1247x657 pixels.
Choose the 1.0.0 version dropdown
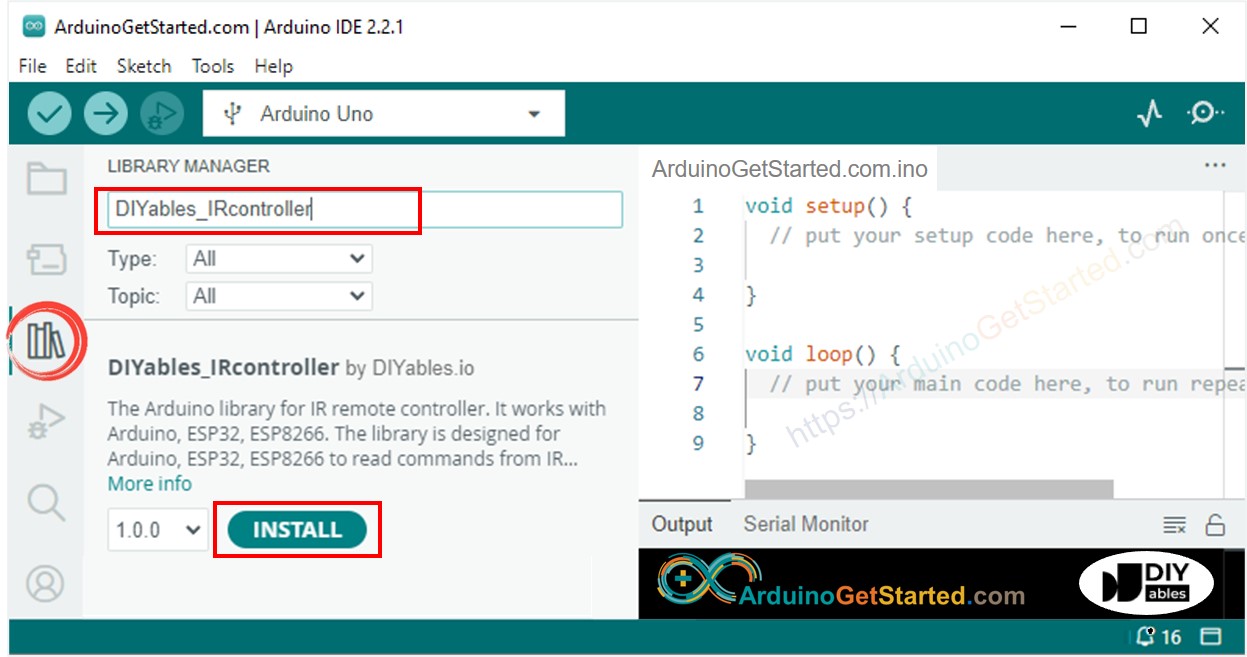158,530
